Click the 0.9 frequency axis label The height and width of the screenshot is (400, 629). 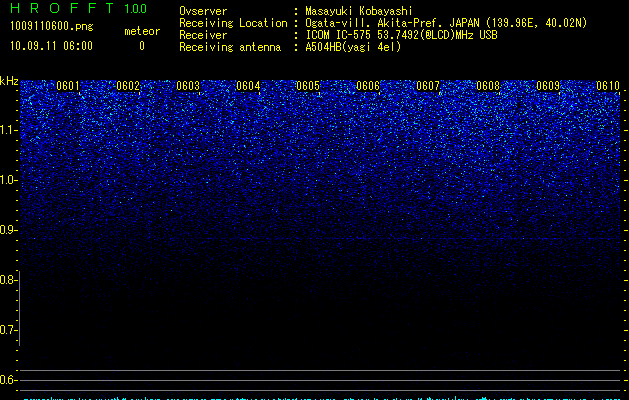pos(9,230)
